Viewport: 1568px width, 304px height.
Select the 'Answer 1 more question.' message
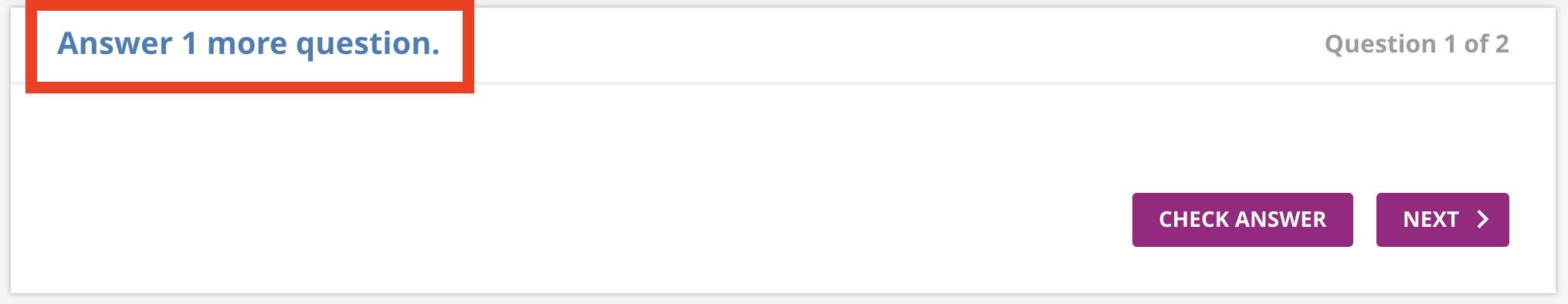click(249, 43)
